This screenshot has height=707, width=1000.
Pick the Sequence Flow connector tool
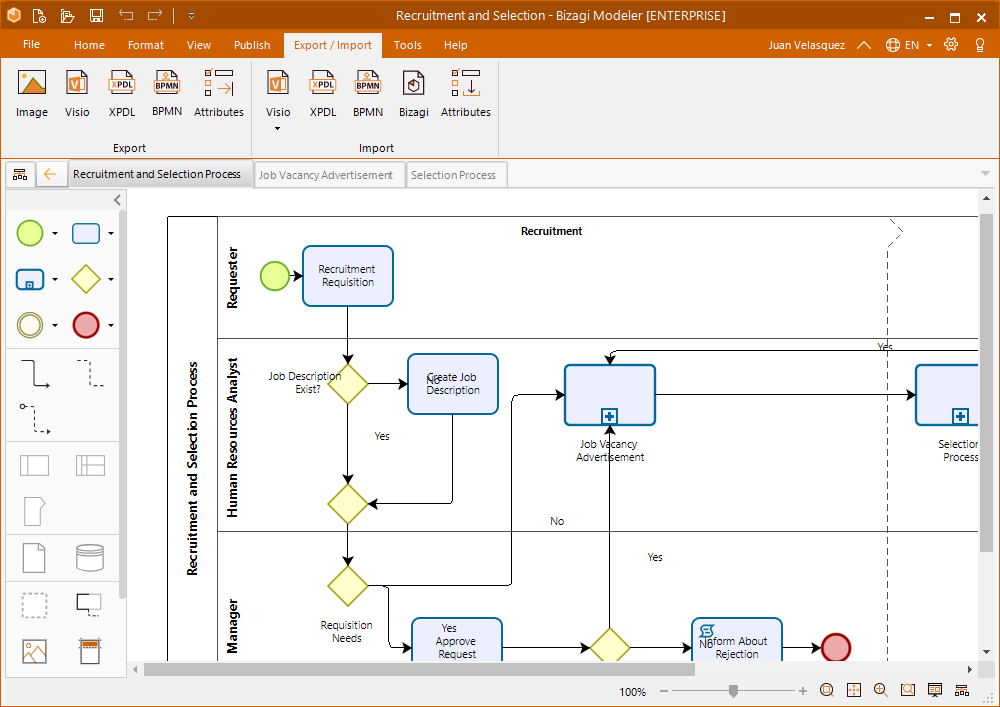coord(35,374)
